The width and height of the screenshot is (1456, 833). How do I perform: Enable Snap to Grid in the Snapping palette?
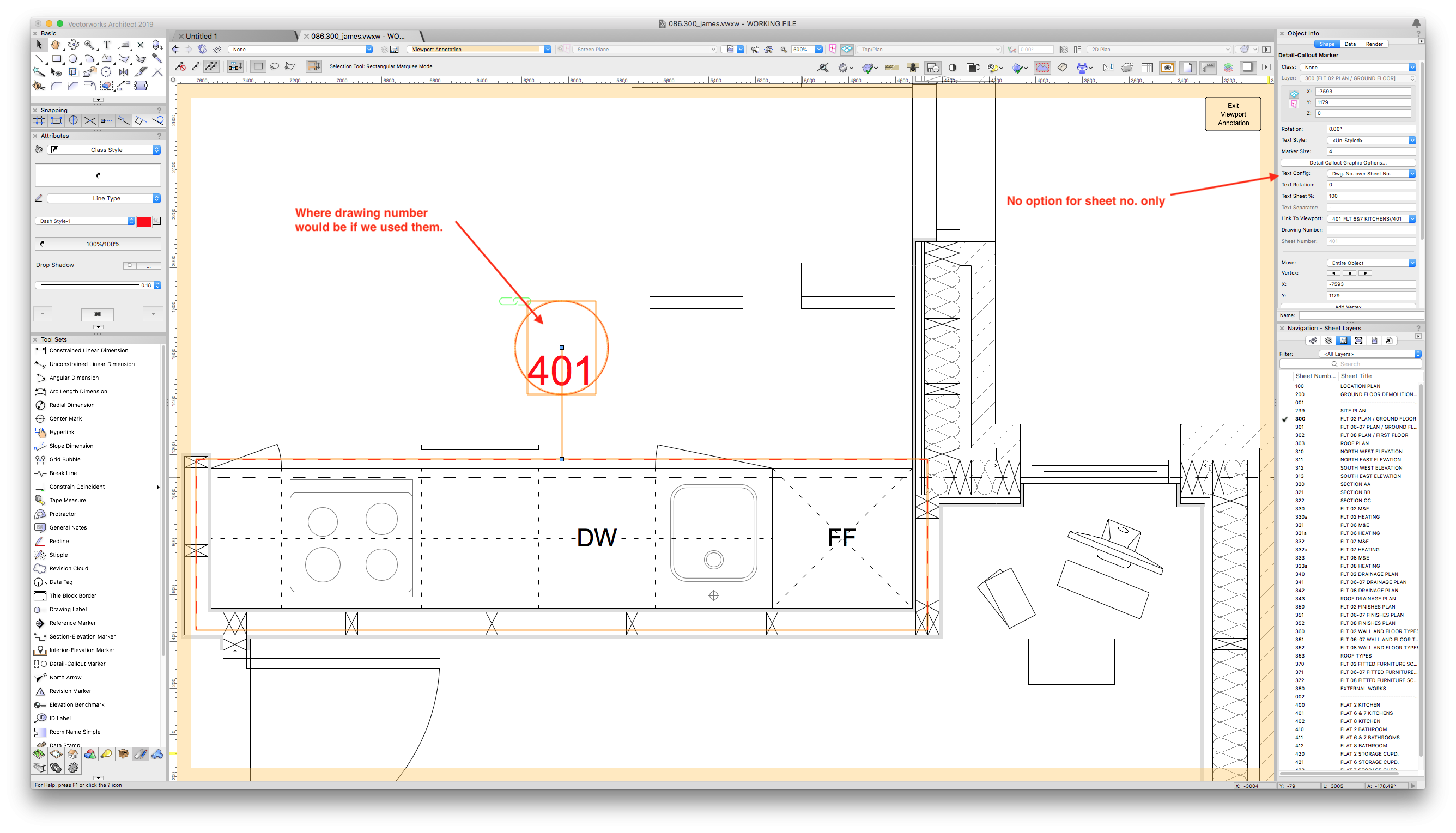(39, 121)
